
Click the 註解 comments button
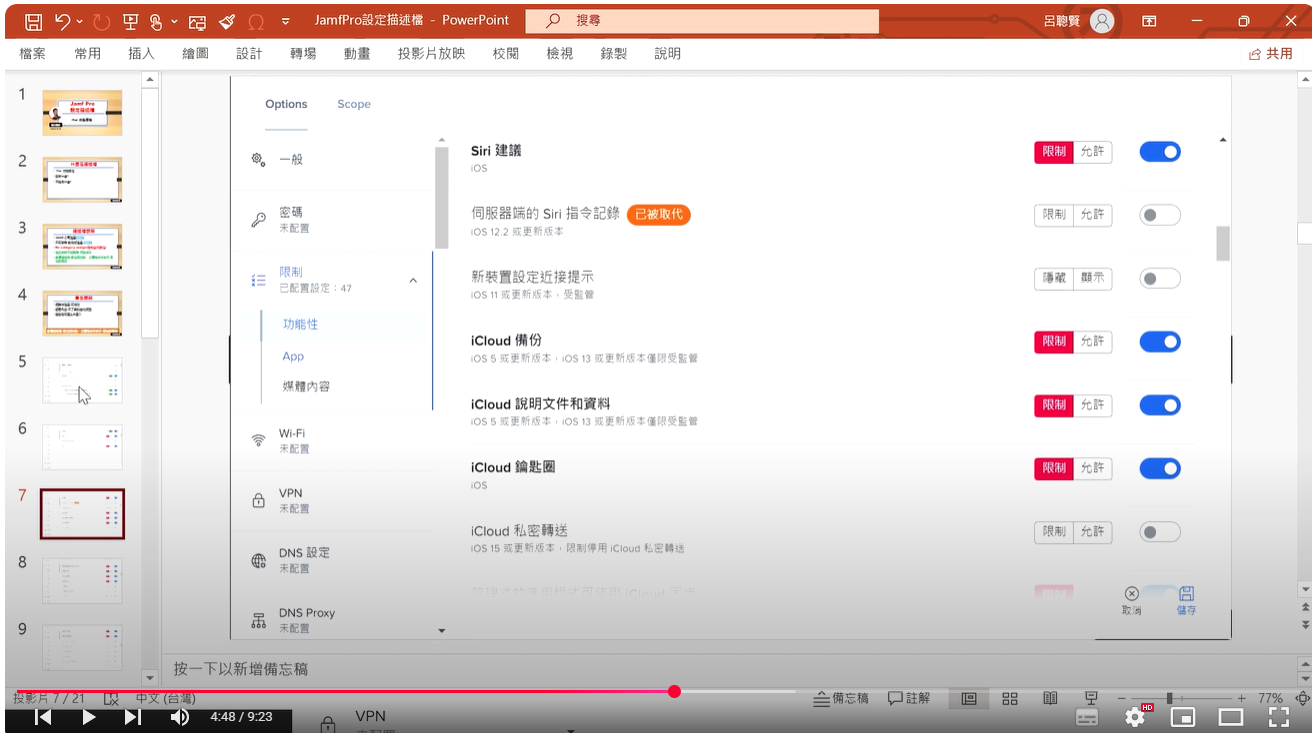(x=909, y=698)
